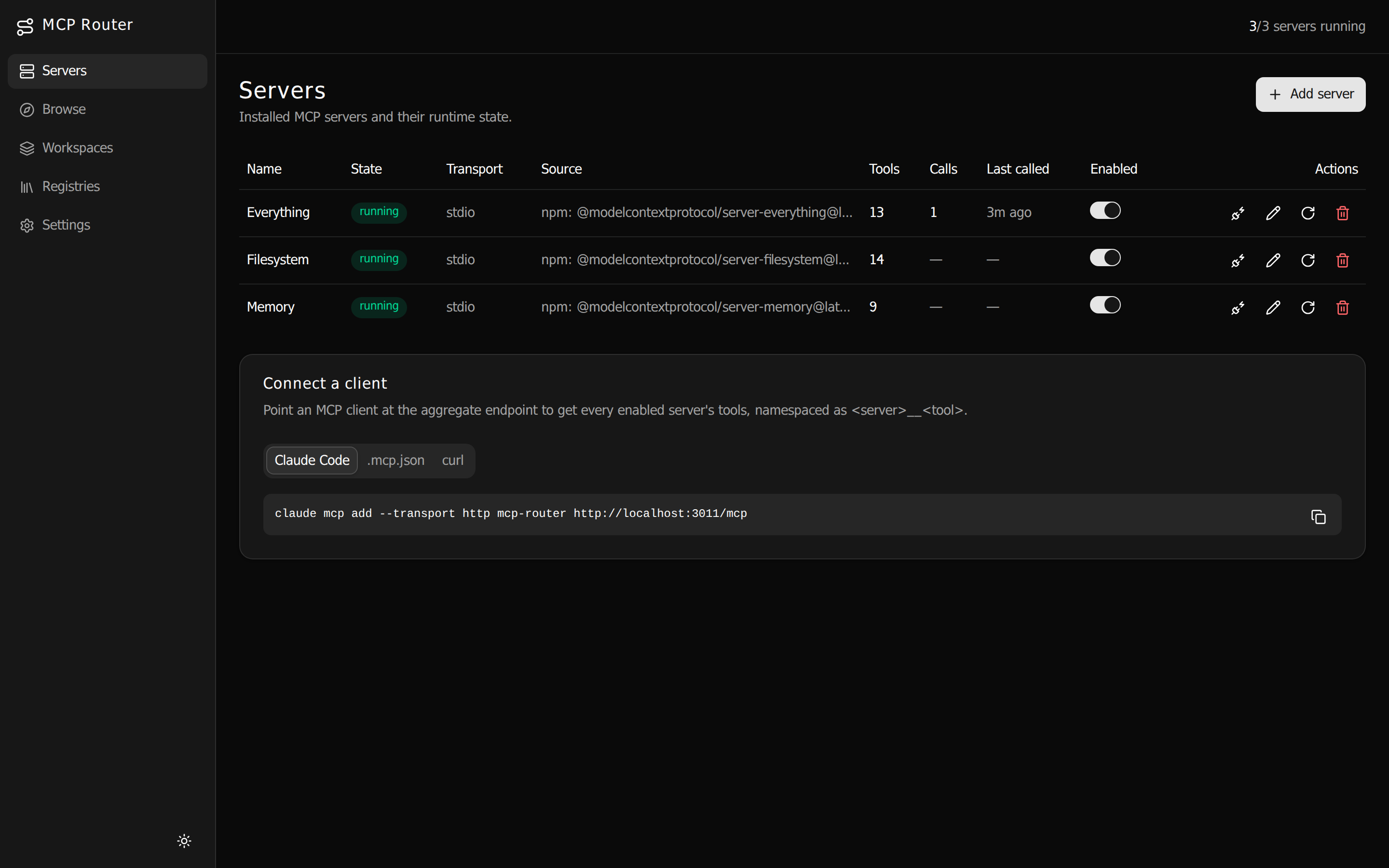
Task: Switch to the curl tab
Action: (x=453, y=461)
